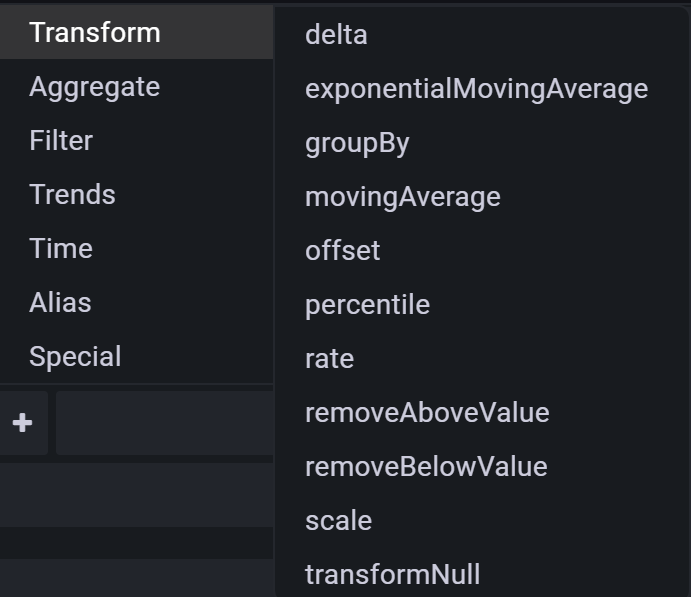Viewport: 691px width, 597px height.
Task: Apply the scale function
Action: (338, 520)
